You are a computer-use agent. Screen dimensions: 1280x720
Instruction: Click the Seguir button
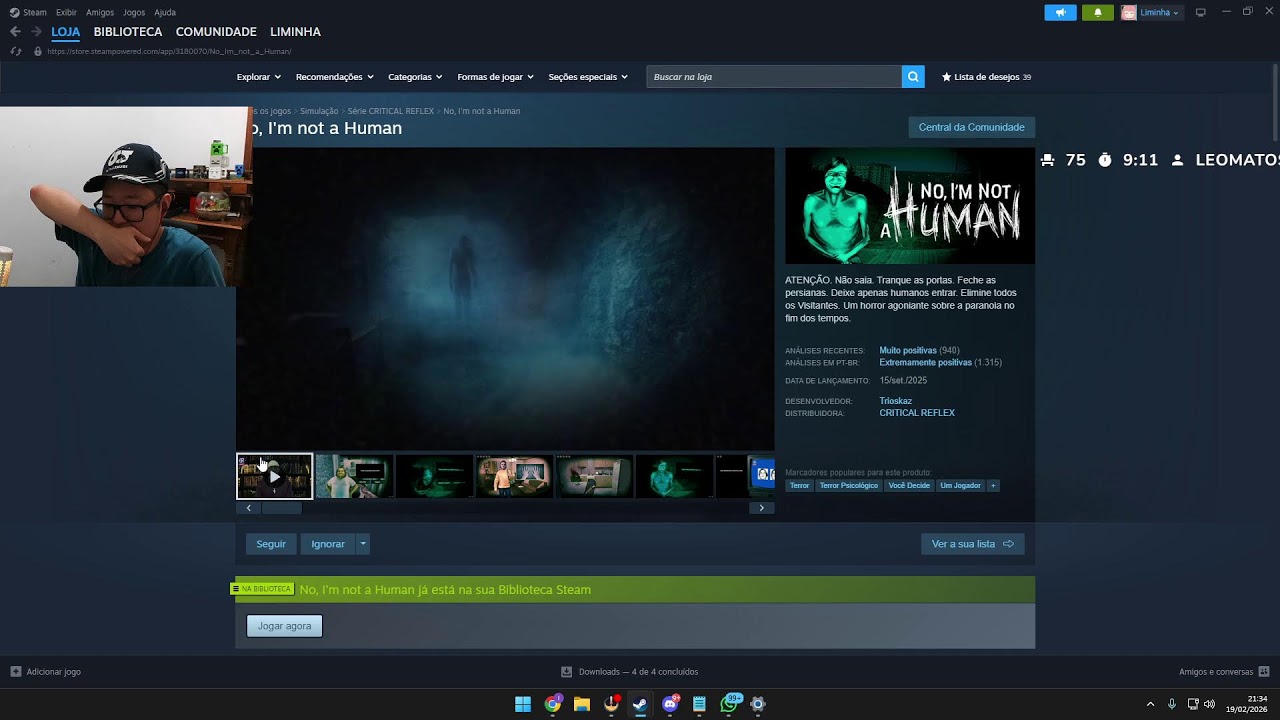(x=271, y=544)
